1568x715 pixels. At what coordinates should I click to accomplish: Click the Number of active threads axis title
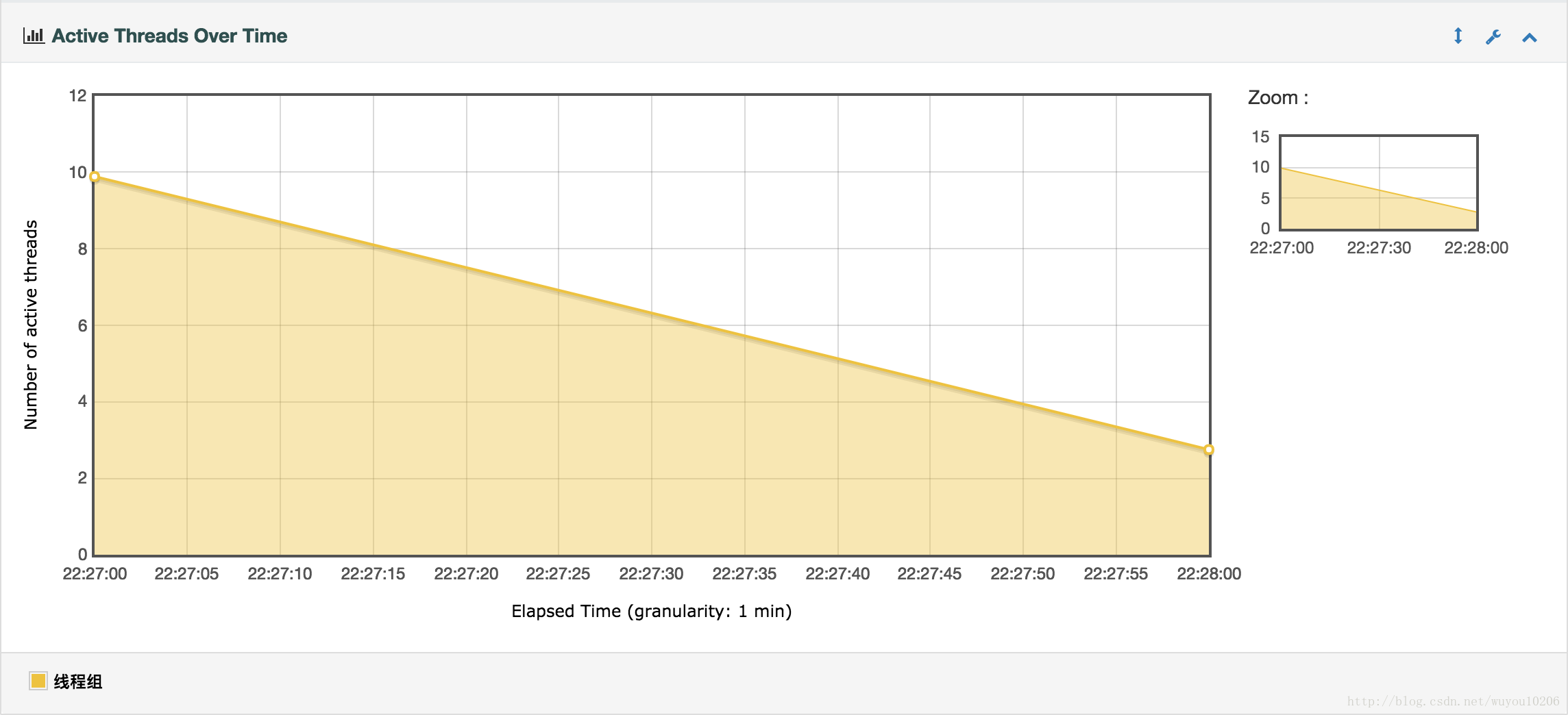[31, 325]
